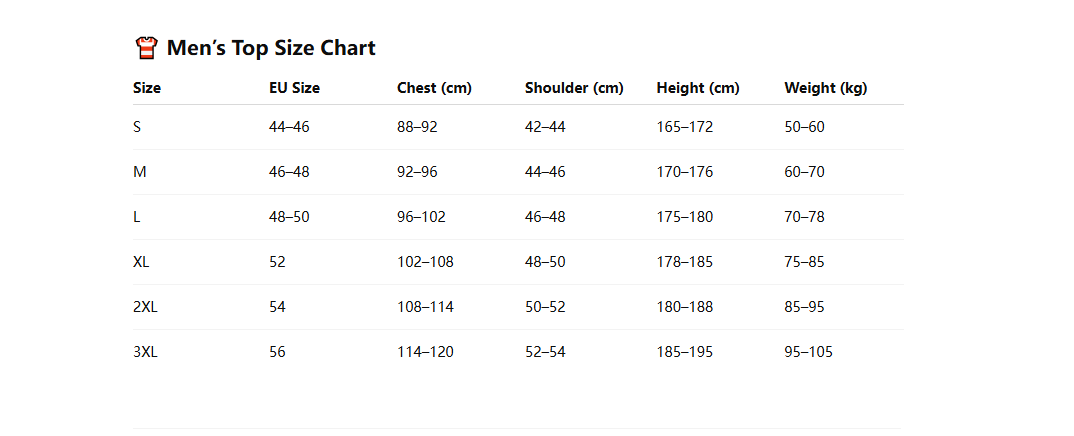
Task: Select the XL size row label
Action: click(x=141, y=262)
